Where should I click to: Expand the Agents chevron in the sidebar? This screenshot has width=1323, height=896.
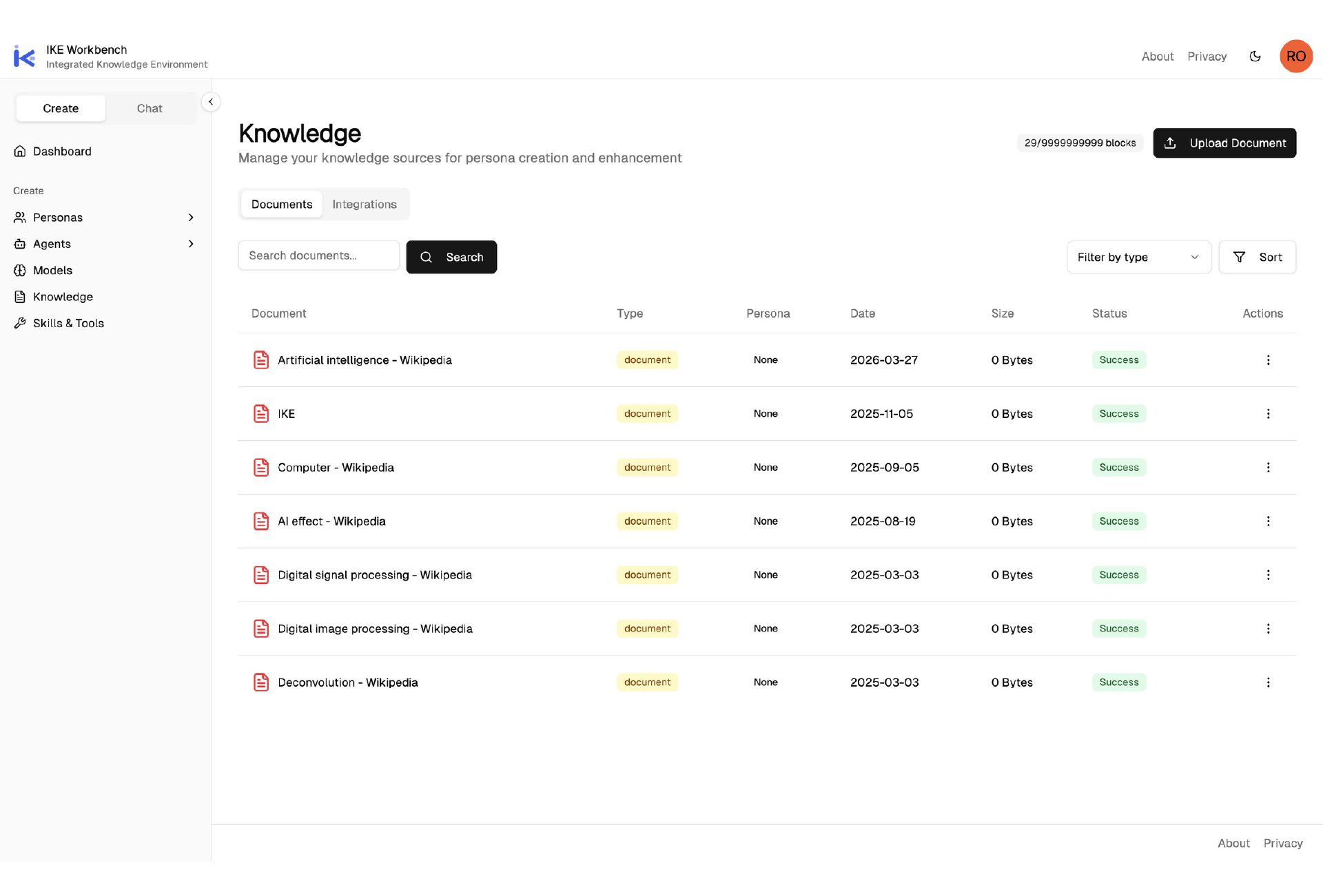click(191, 244)
